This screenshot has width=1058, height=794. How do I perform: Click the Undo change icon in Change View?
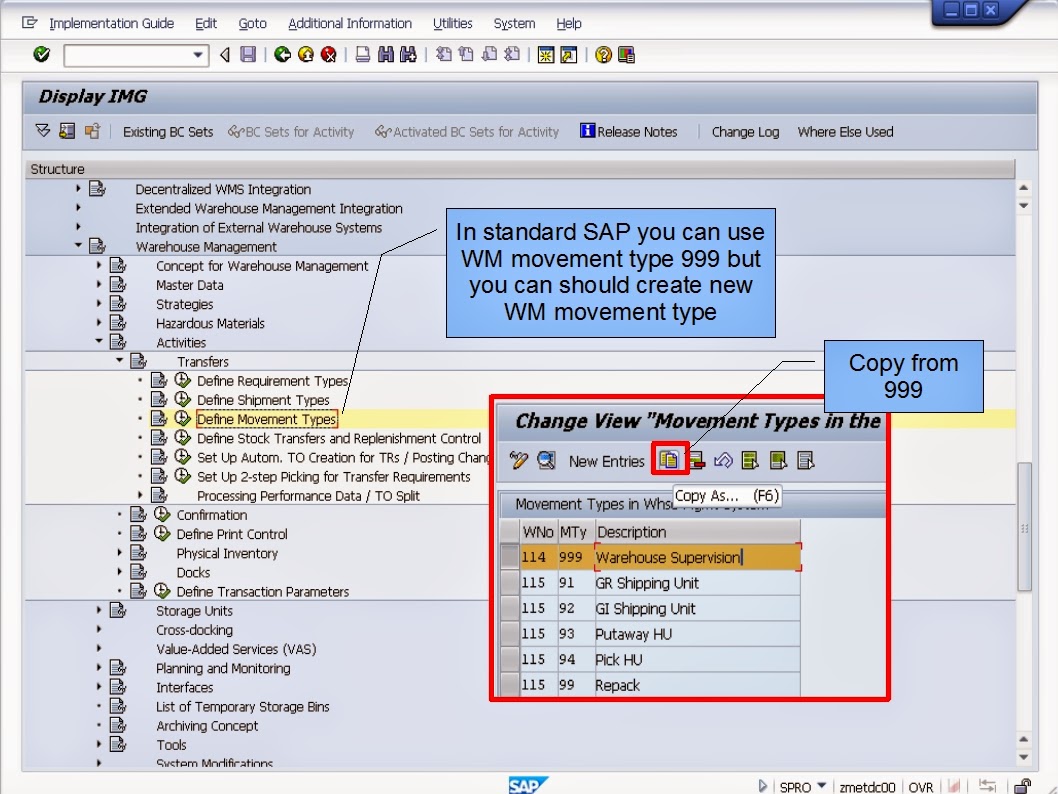point(724,458)
